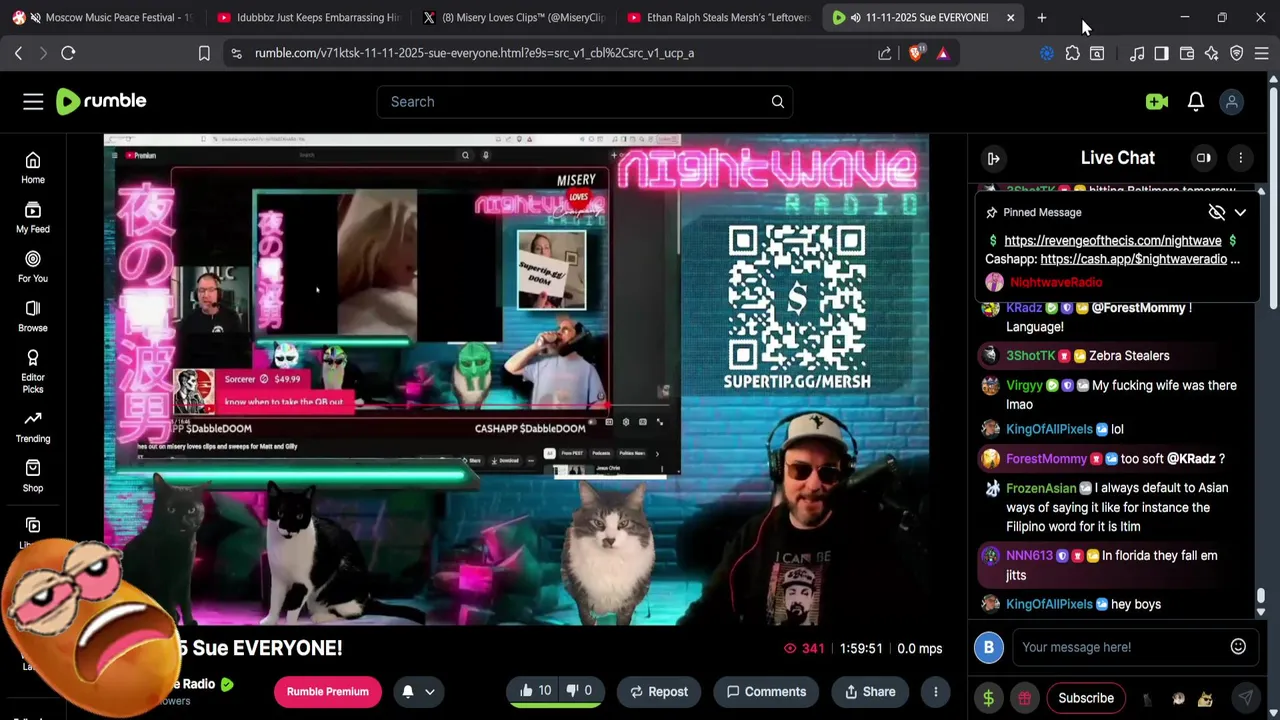Hide the pinned message eye icon
1280x720 pixels.
[1216, 212]
